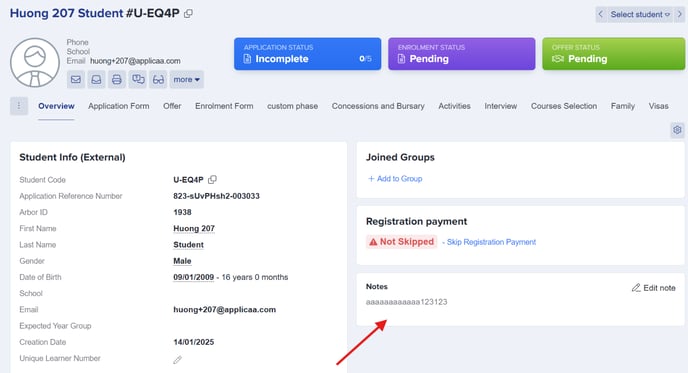Click the printer icon
Viewport: 688px width, 373px height.
click(117, 79)
